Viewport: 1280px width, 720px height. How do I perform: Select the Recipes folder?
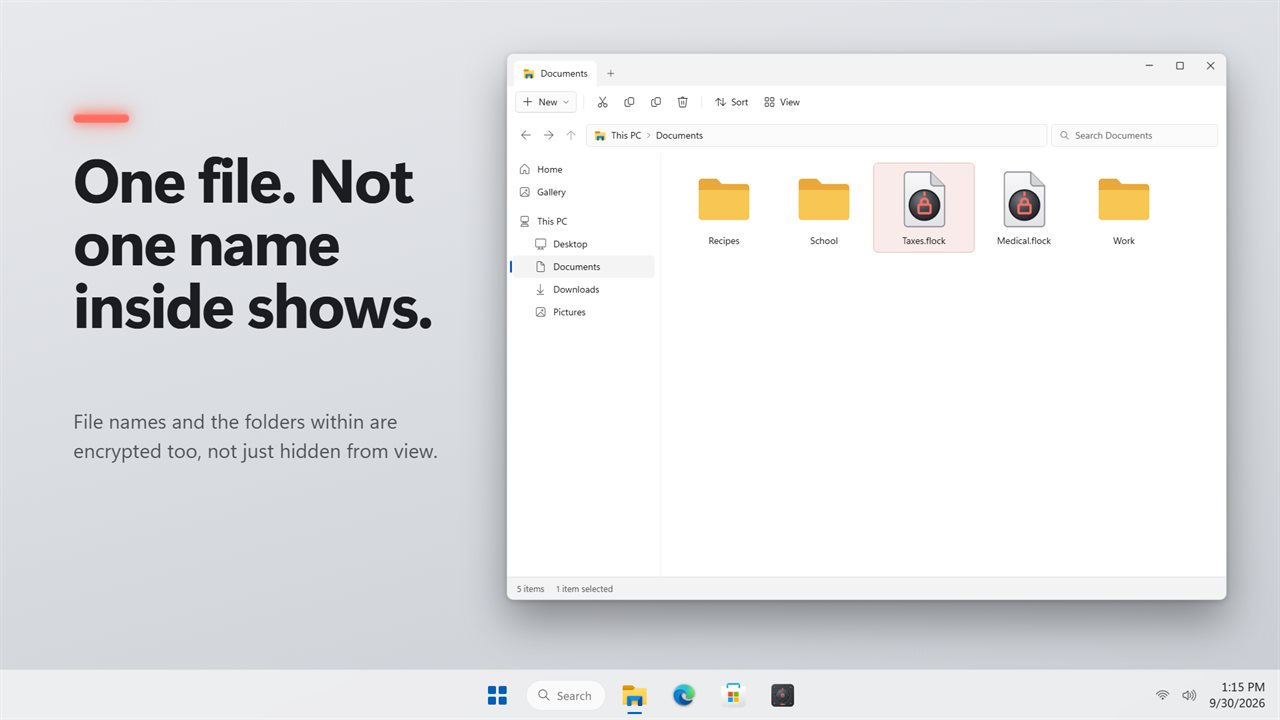(x=724, y=208)
